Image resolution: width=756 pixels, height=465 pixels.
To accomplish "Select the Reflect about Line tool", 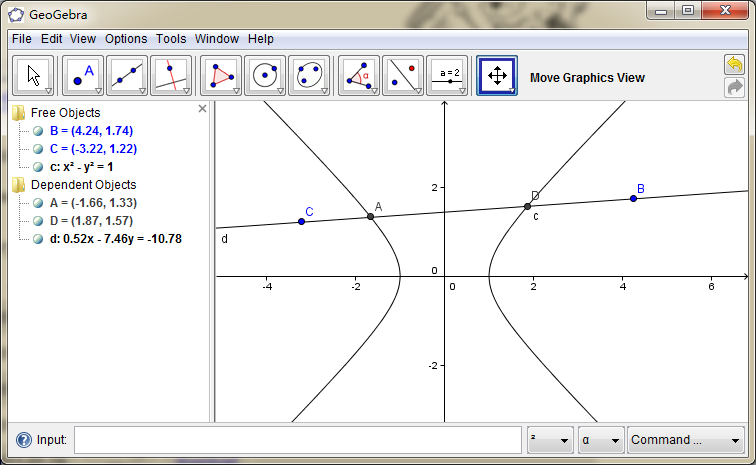I will coord(403,76).
